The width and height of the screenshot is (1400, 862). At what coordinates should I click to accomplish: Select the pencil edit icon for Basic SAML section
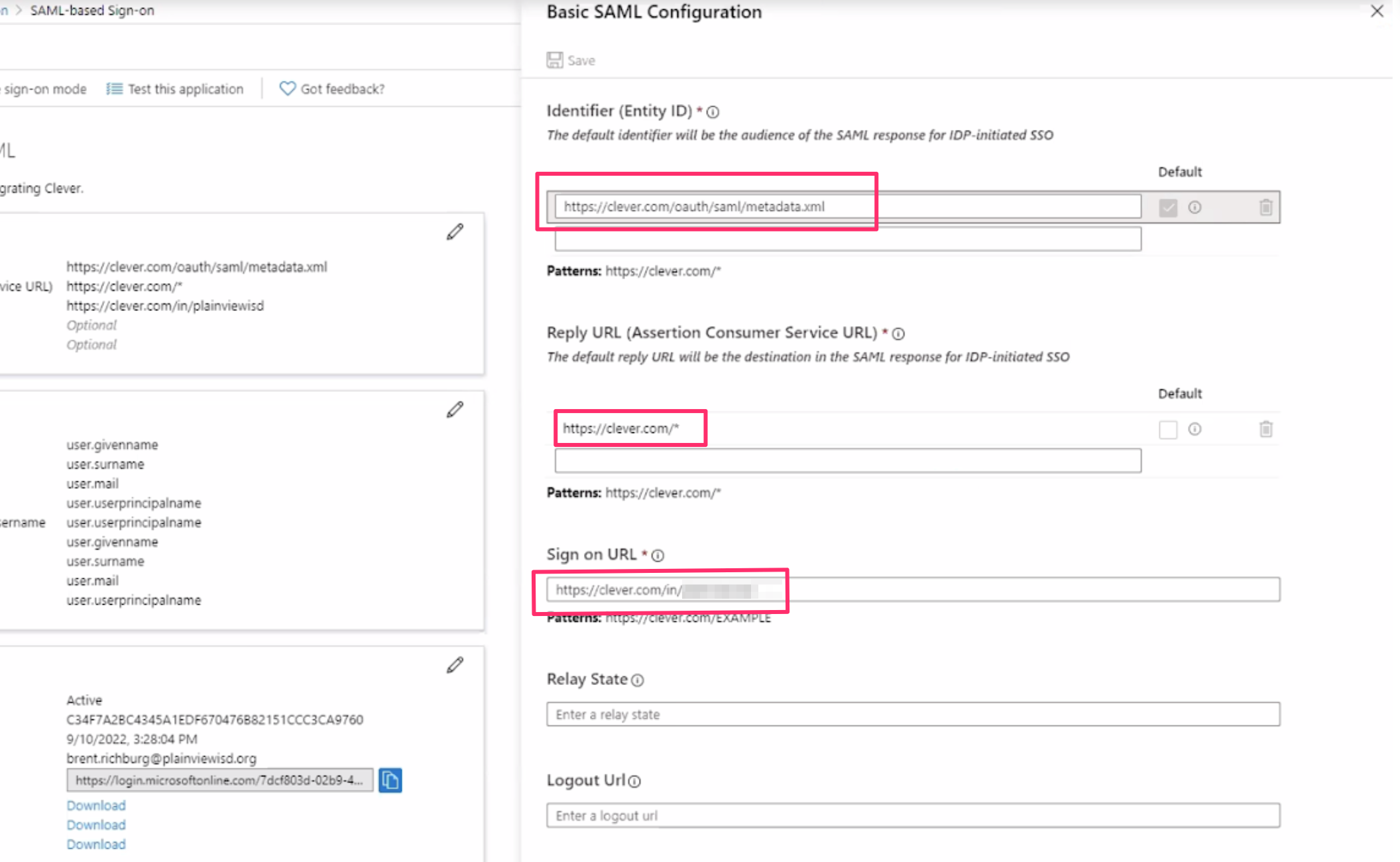click(455, 231)
